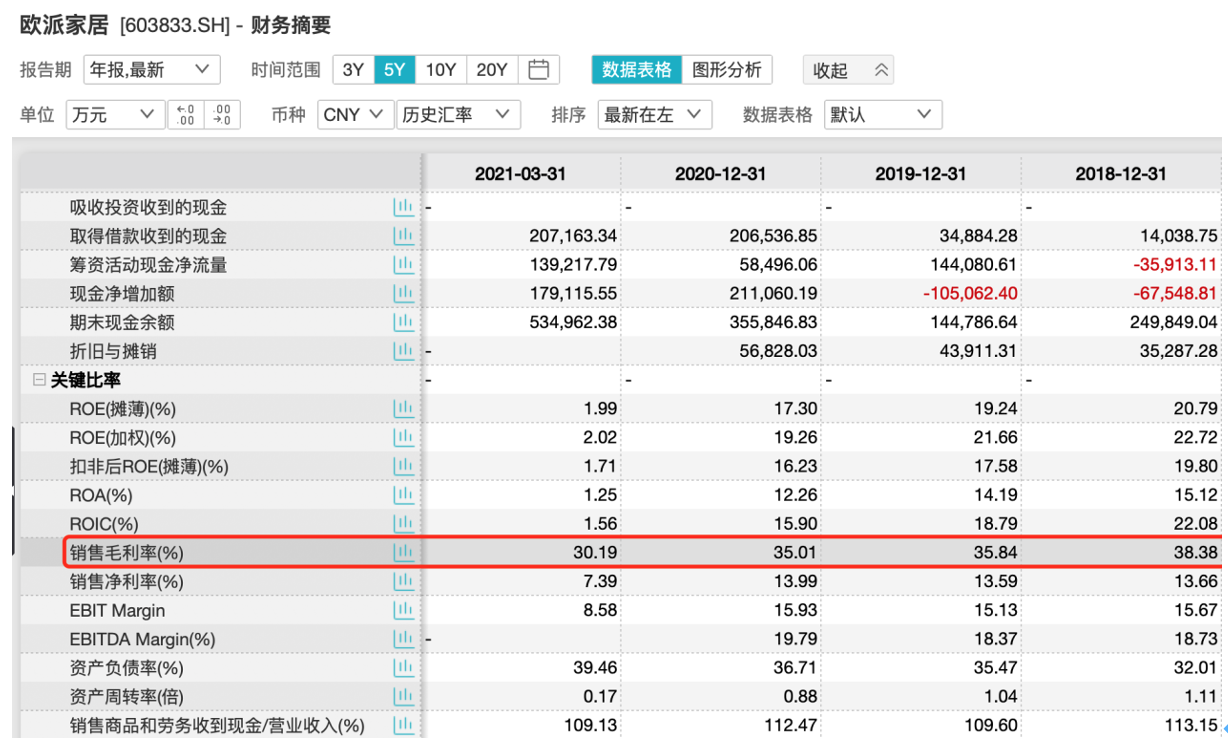This screenshot has height=740, width=1228.
Task: Click chart icon next to EBIT Margin
Action: [403, 610]
